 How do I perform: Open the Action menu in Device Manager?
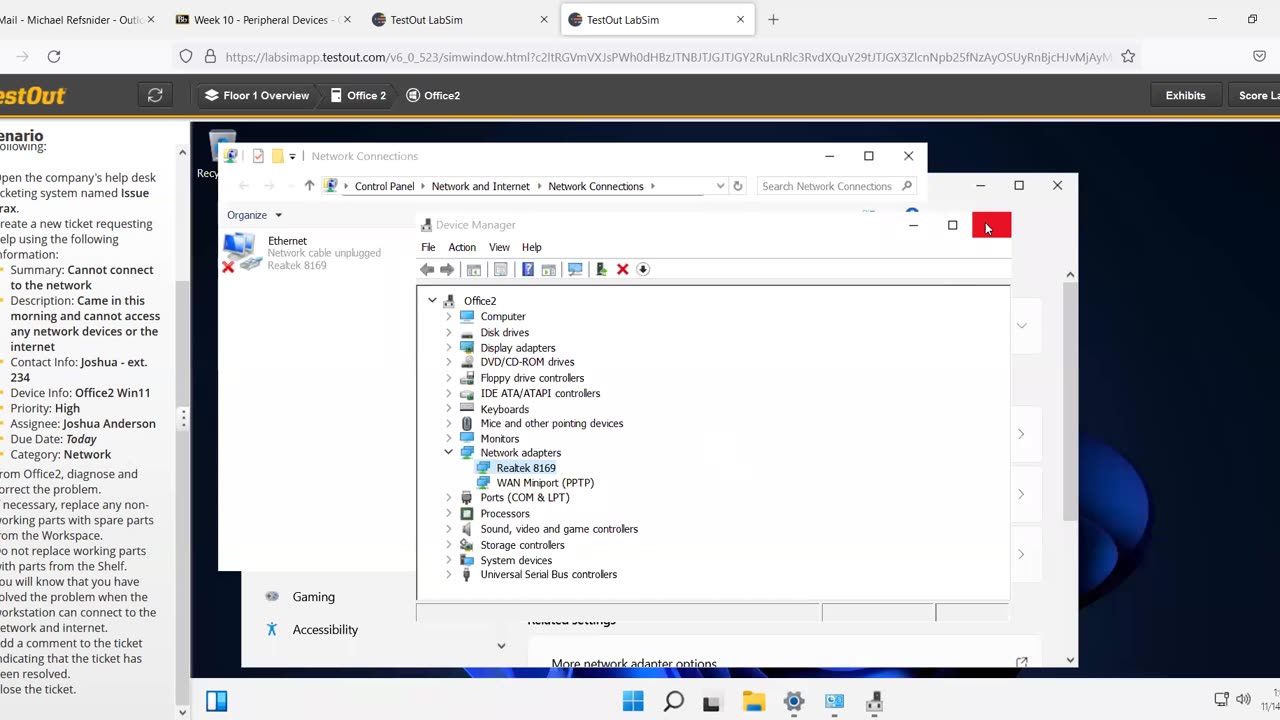462,247
